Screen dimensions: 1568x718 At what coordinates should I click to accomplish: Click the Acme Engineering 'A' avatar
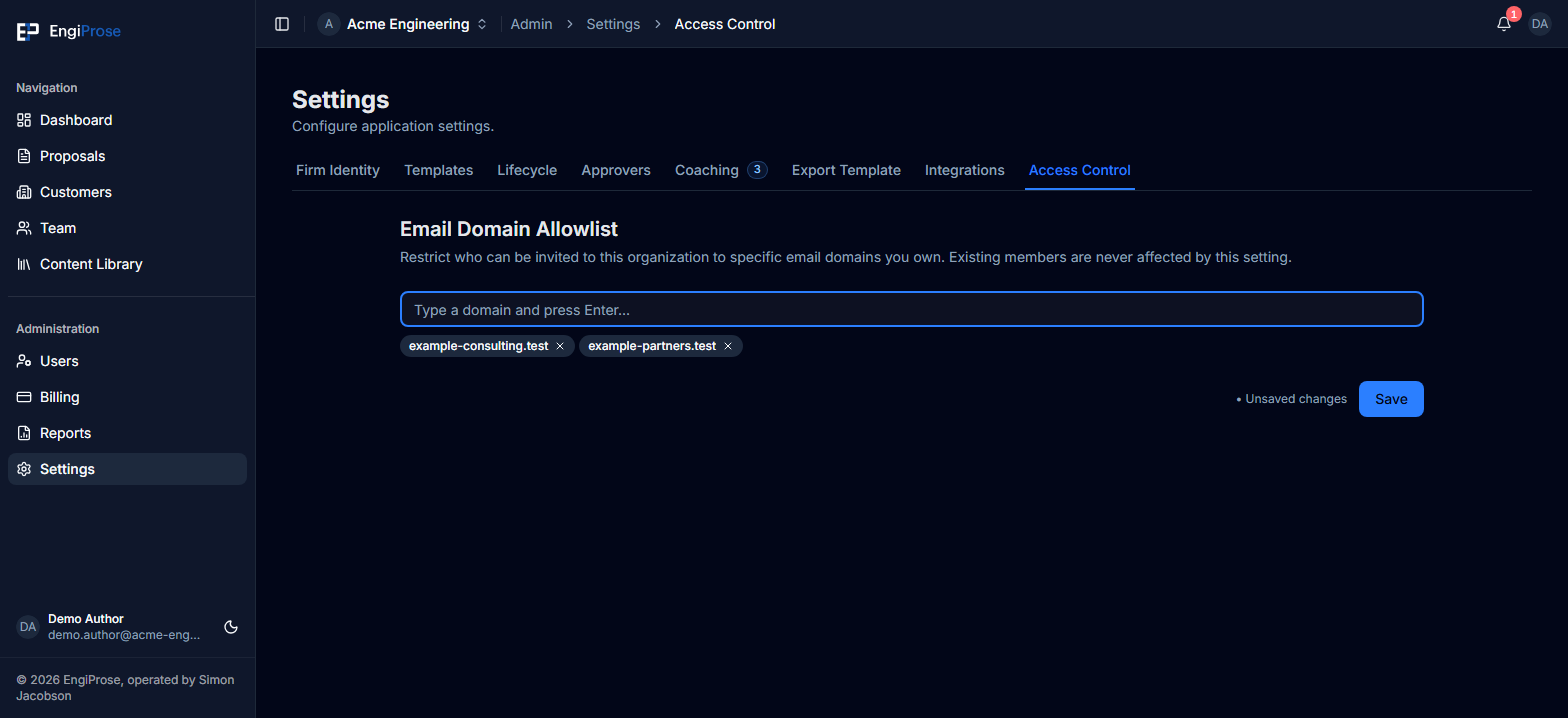(x=329, y=24)
